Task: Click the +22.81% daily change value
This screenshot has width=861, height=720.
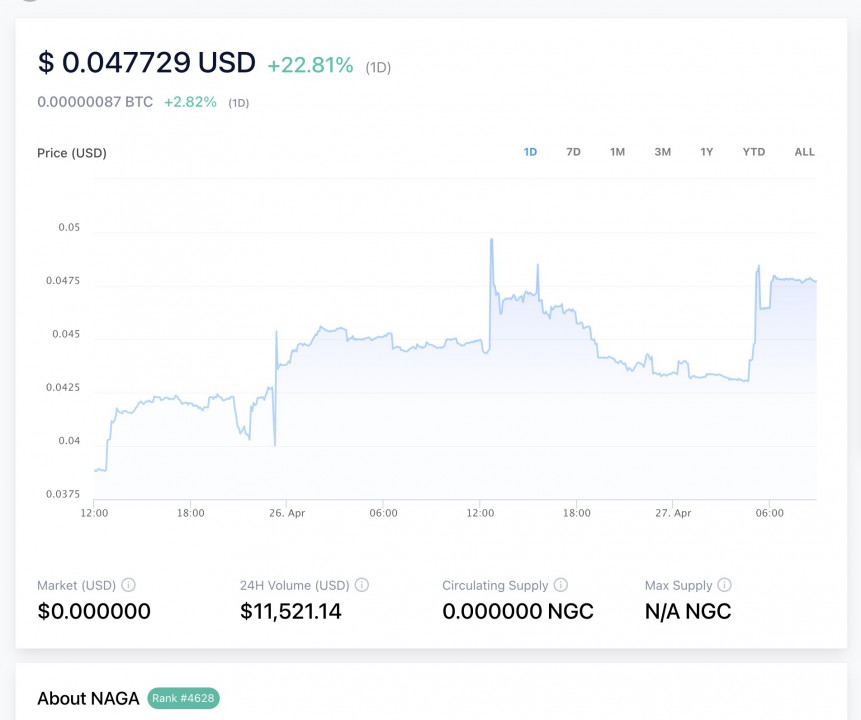Action: pyautogui.click(x=310, y=66)
